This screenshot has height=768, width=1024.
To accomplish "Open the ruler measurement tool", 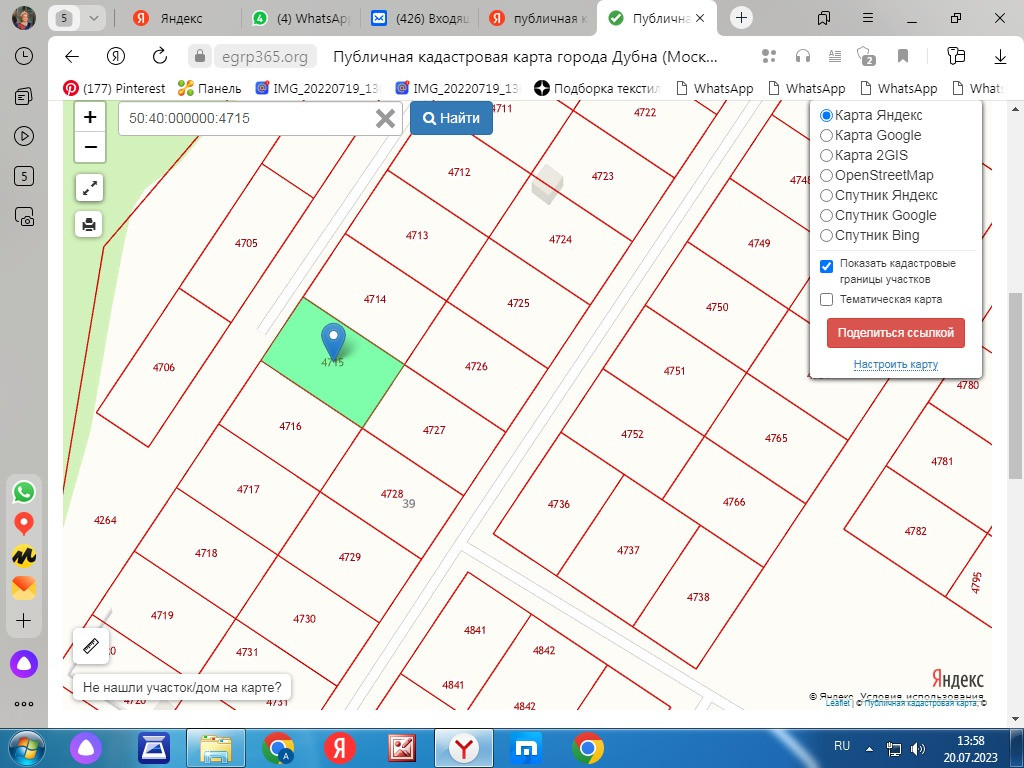I will click(x=90, y=647).
